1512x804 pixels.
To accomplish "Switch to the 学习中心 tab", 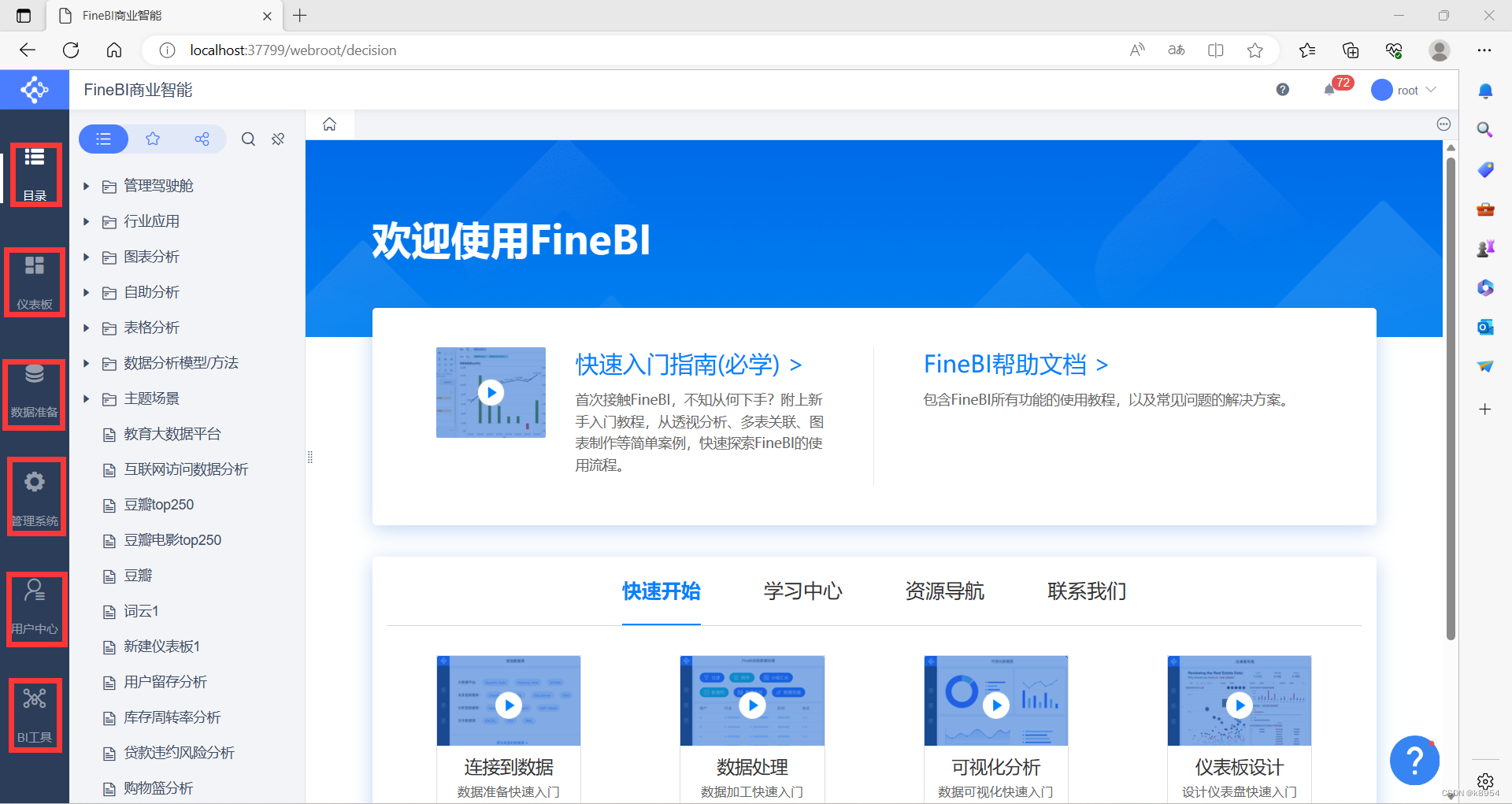I will click(802, 591).
